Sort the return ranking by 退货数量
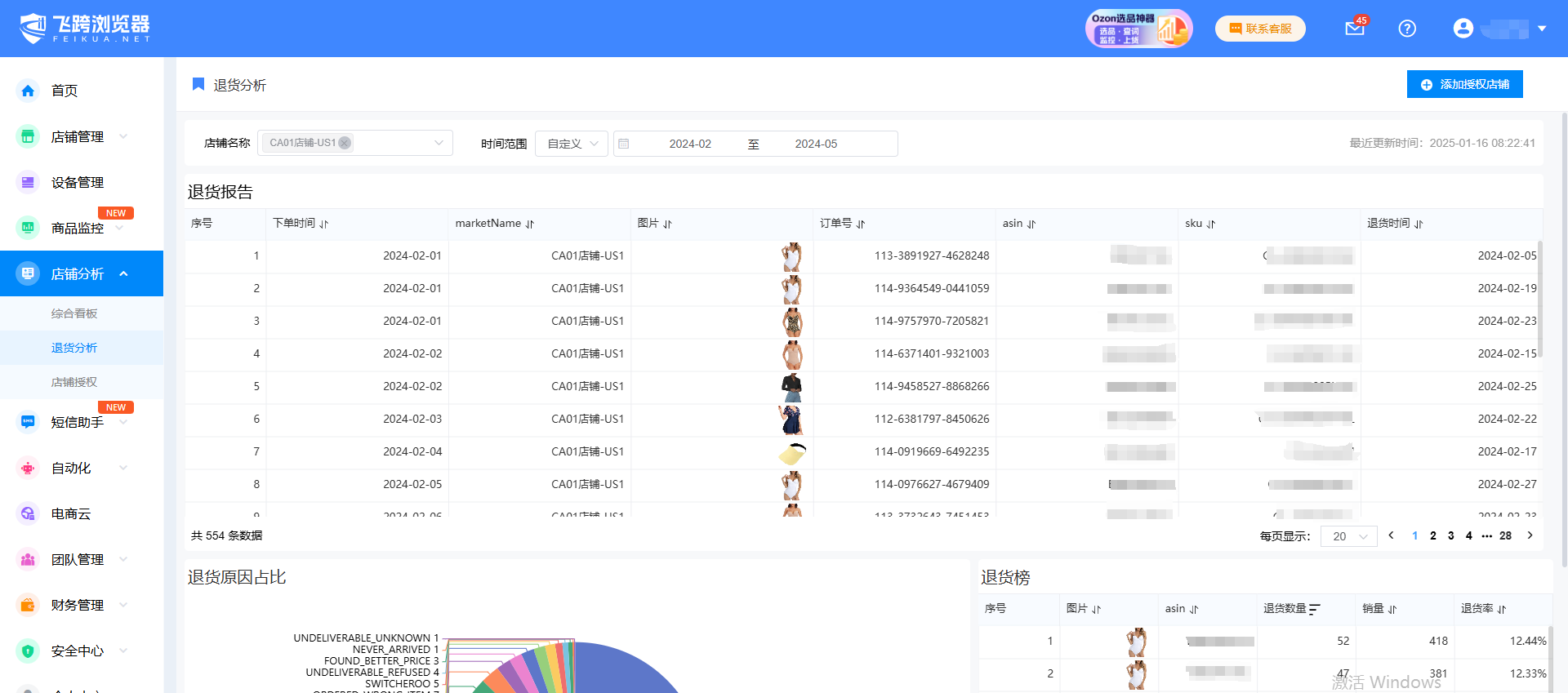This screenshot has height=693, width=1568. click(x=1314, y=609)
